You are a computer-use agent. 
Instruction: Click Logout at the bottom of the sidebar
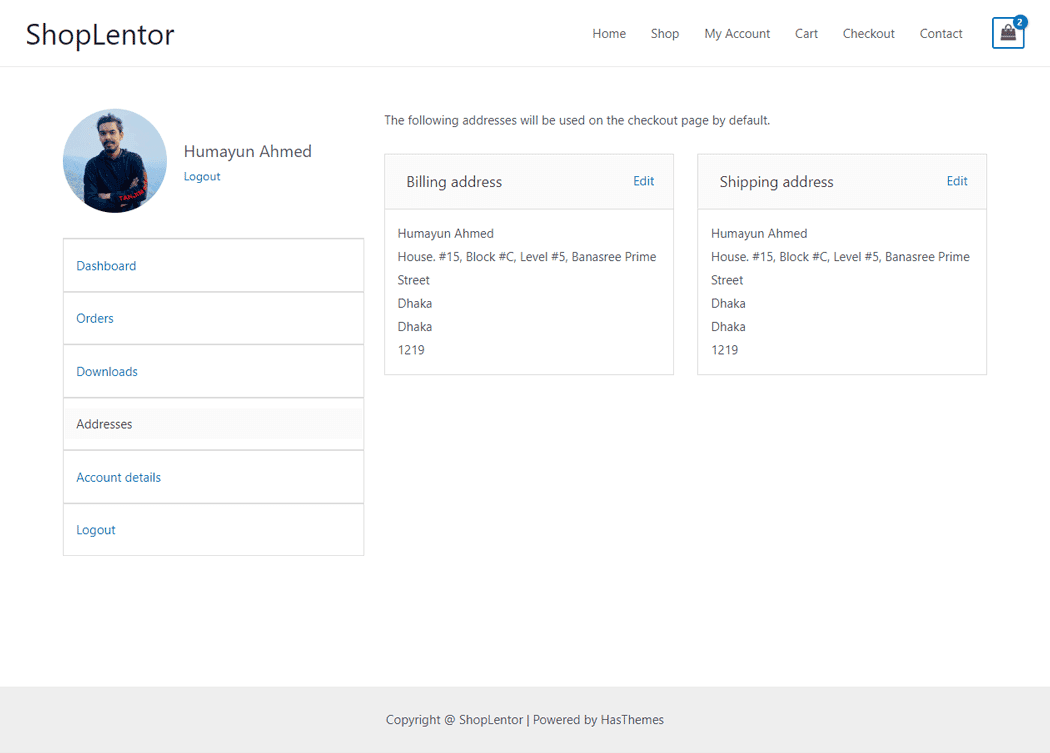[96, 530]
